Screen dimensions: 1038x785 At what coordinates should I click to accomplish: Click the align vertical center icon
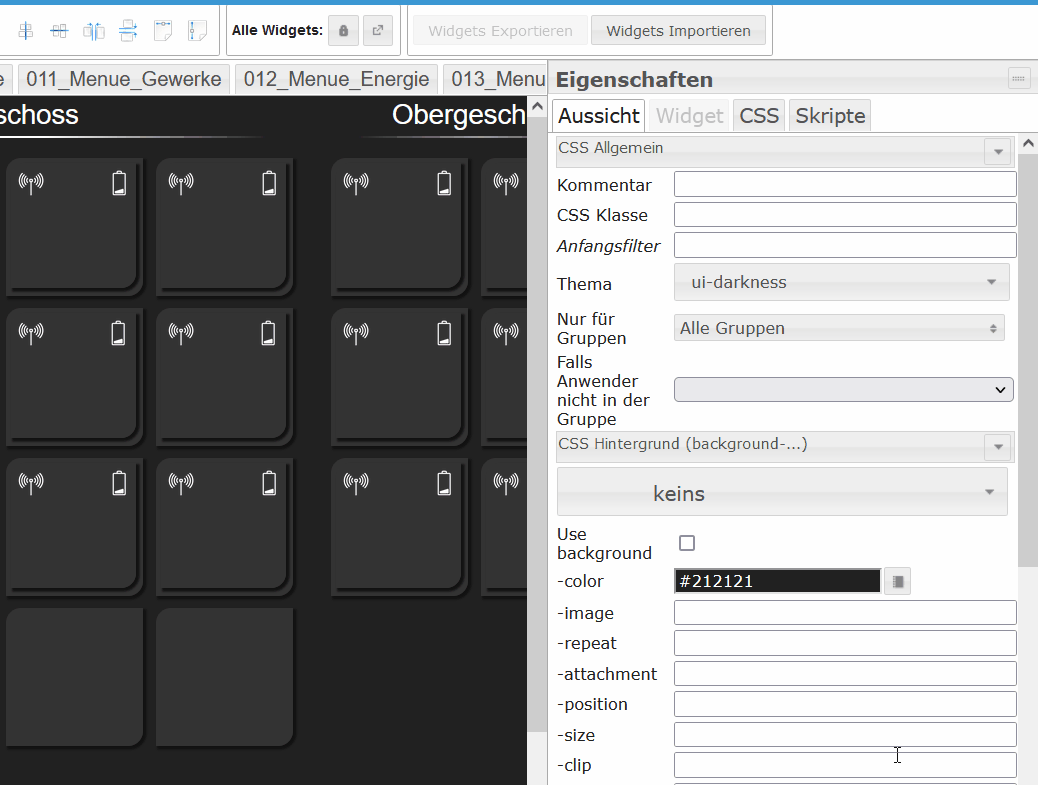(x=59, y=31)
